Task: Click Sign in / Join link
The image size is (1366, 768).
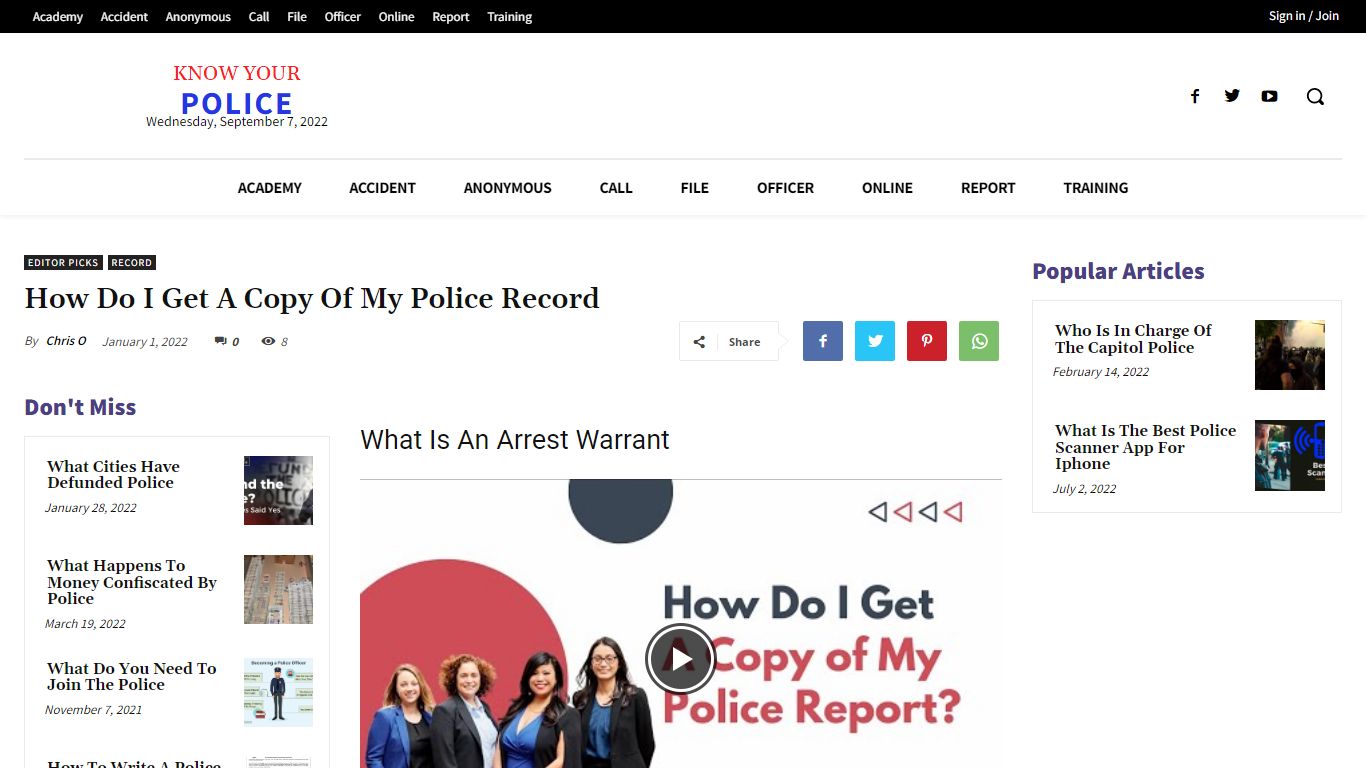Action: pos(1304,16)
